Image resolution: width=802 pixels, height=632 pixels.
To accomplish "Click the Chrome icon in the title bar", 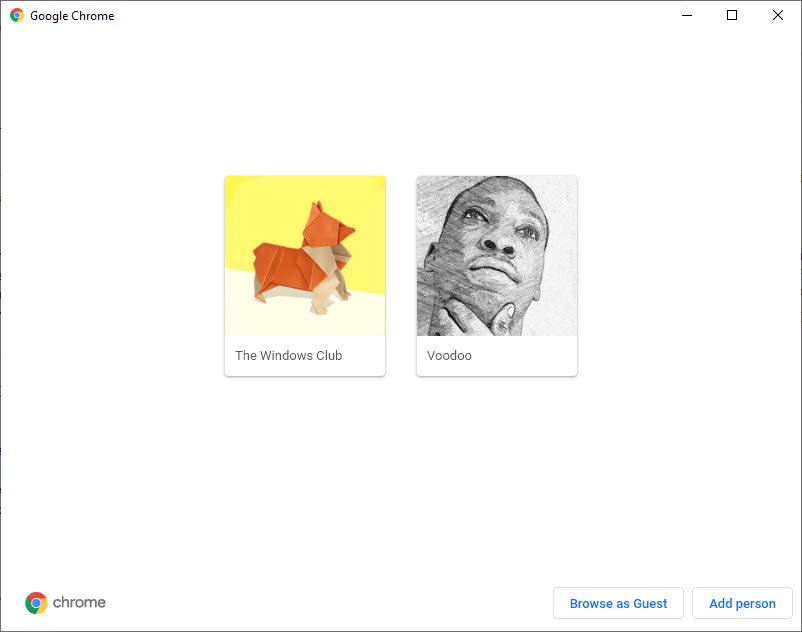I will pos(16,16).
